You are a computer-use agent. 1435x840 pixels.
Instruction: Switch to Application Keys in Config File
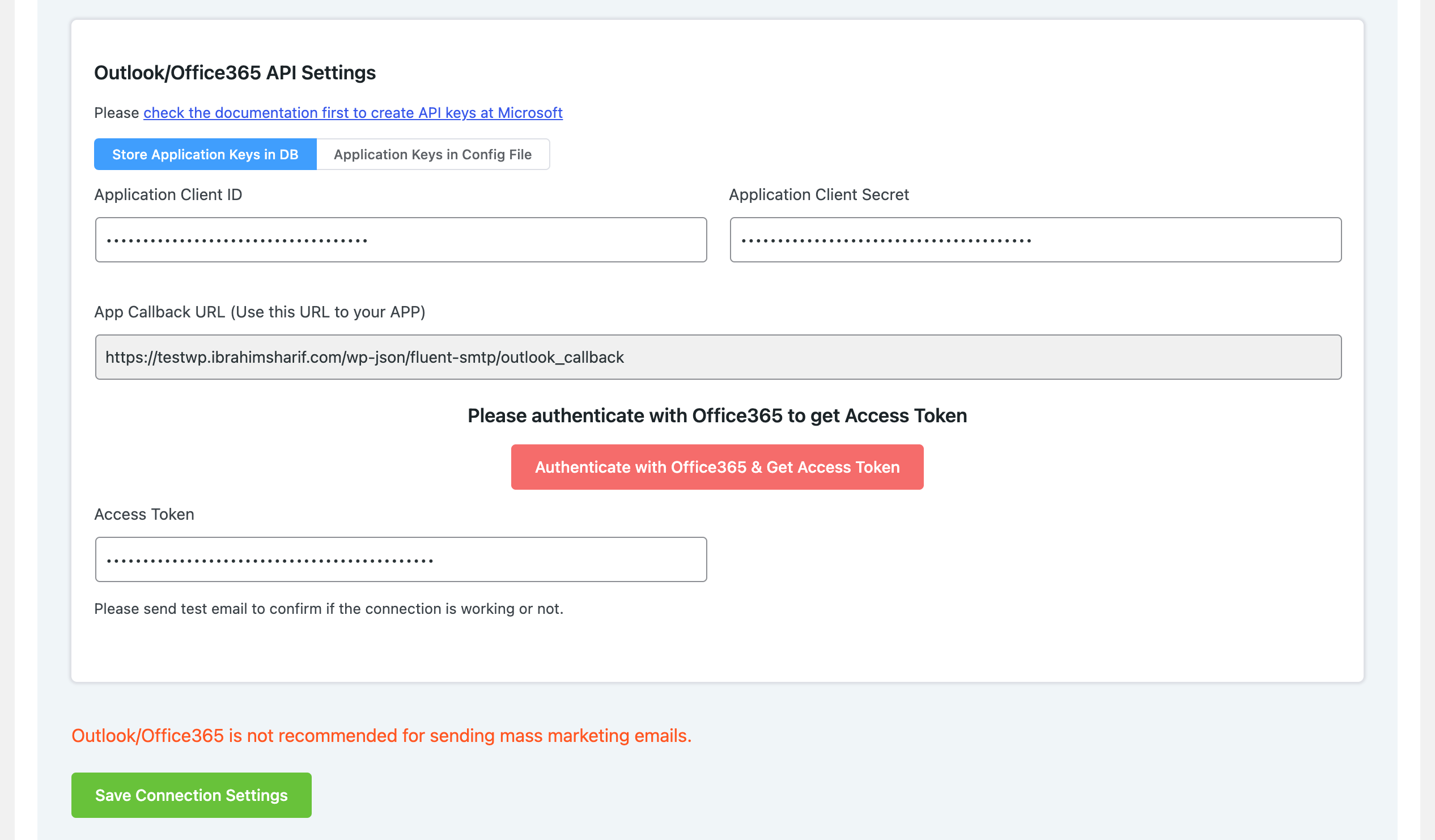pyautogui.click(x=433, y=154)
